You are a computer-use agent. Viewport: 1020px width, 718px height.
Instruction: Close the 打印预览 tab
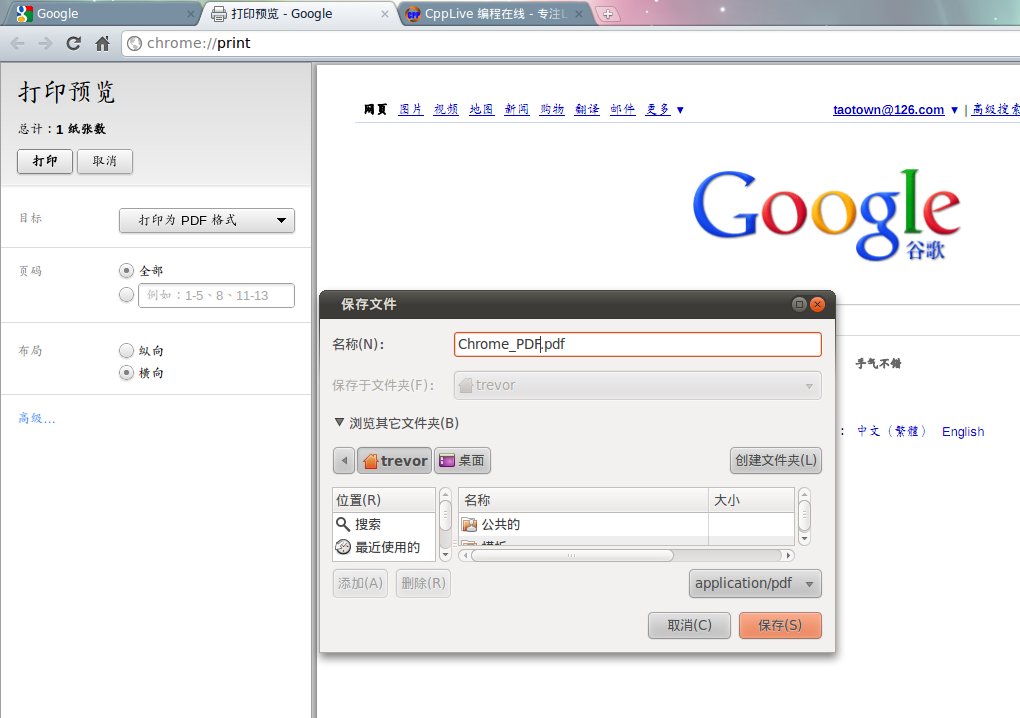[x=385, y=14]
